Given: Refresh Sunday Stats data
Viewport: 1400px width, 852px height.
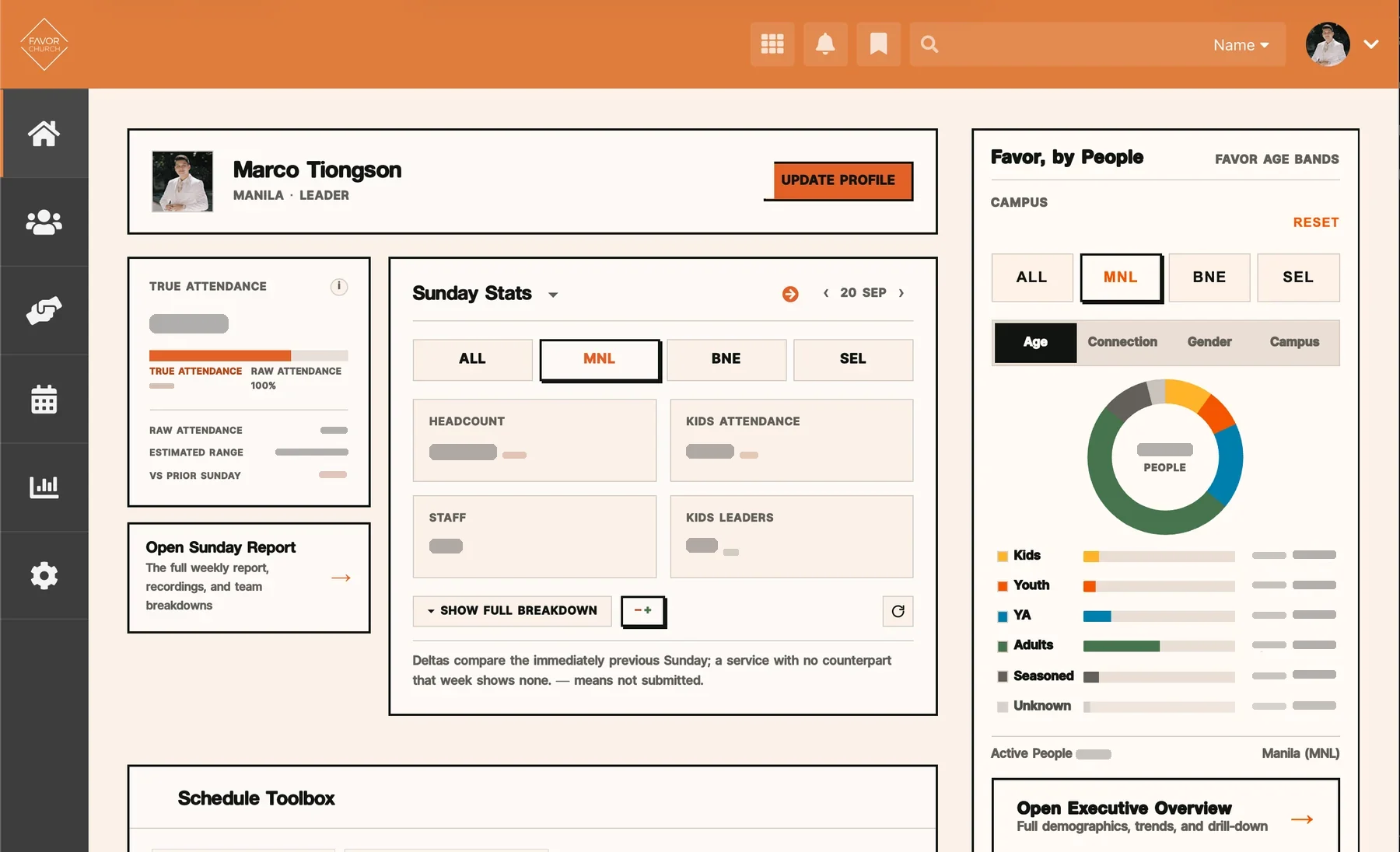Looking at the screenshot, I should point(898,611).
